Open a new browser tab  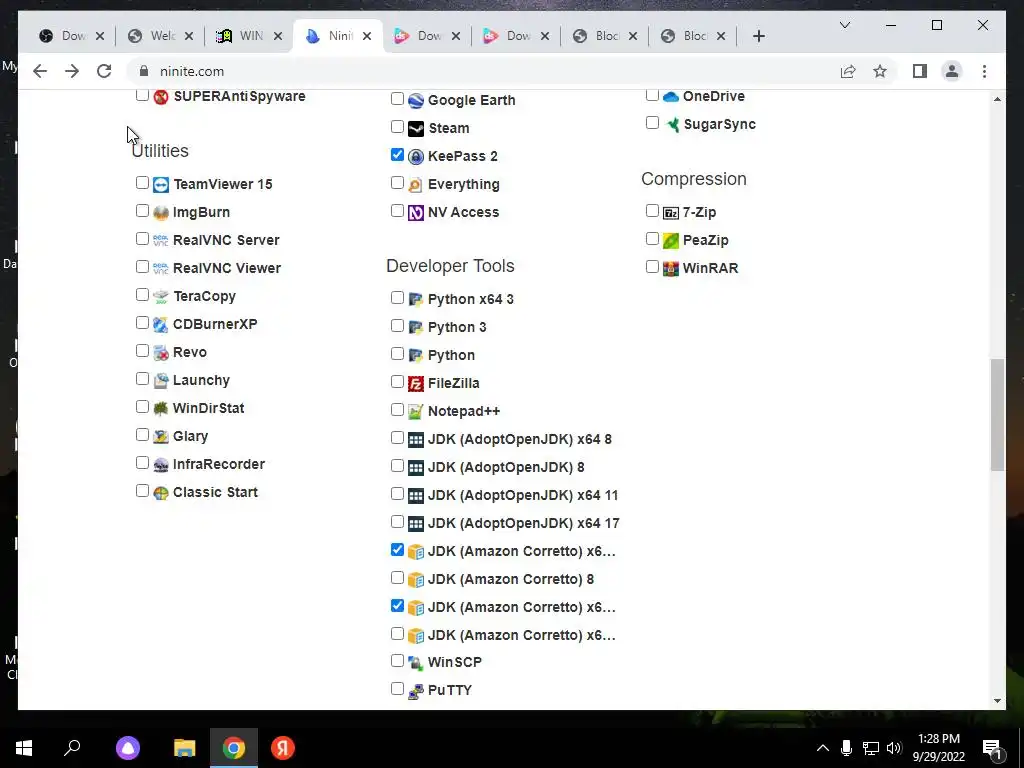[758, 36]
